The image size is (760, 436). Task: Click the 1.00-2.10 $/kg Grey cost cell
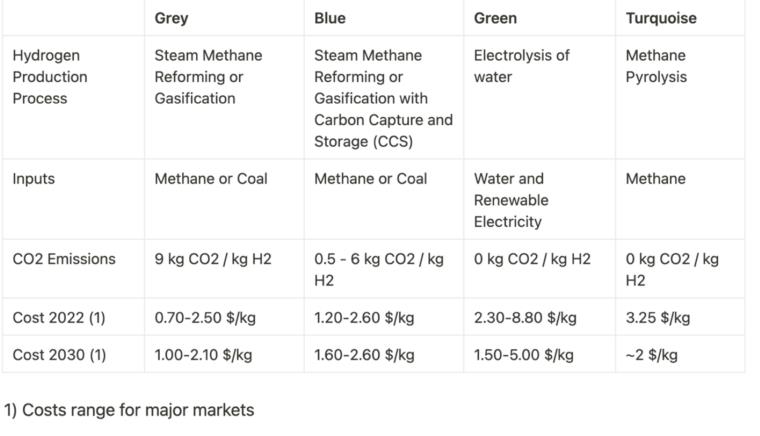click(x=203, y=355)
